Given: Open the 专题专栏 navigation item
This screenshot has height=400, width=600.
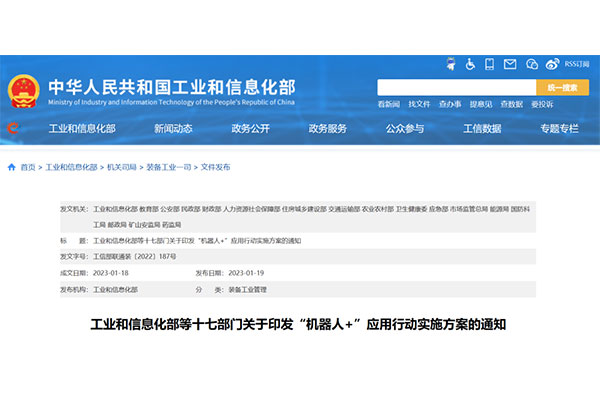Looking at the screenshot, I should click(x=559, y=129).
